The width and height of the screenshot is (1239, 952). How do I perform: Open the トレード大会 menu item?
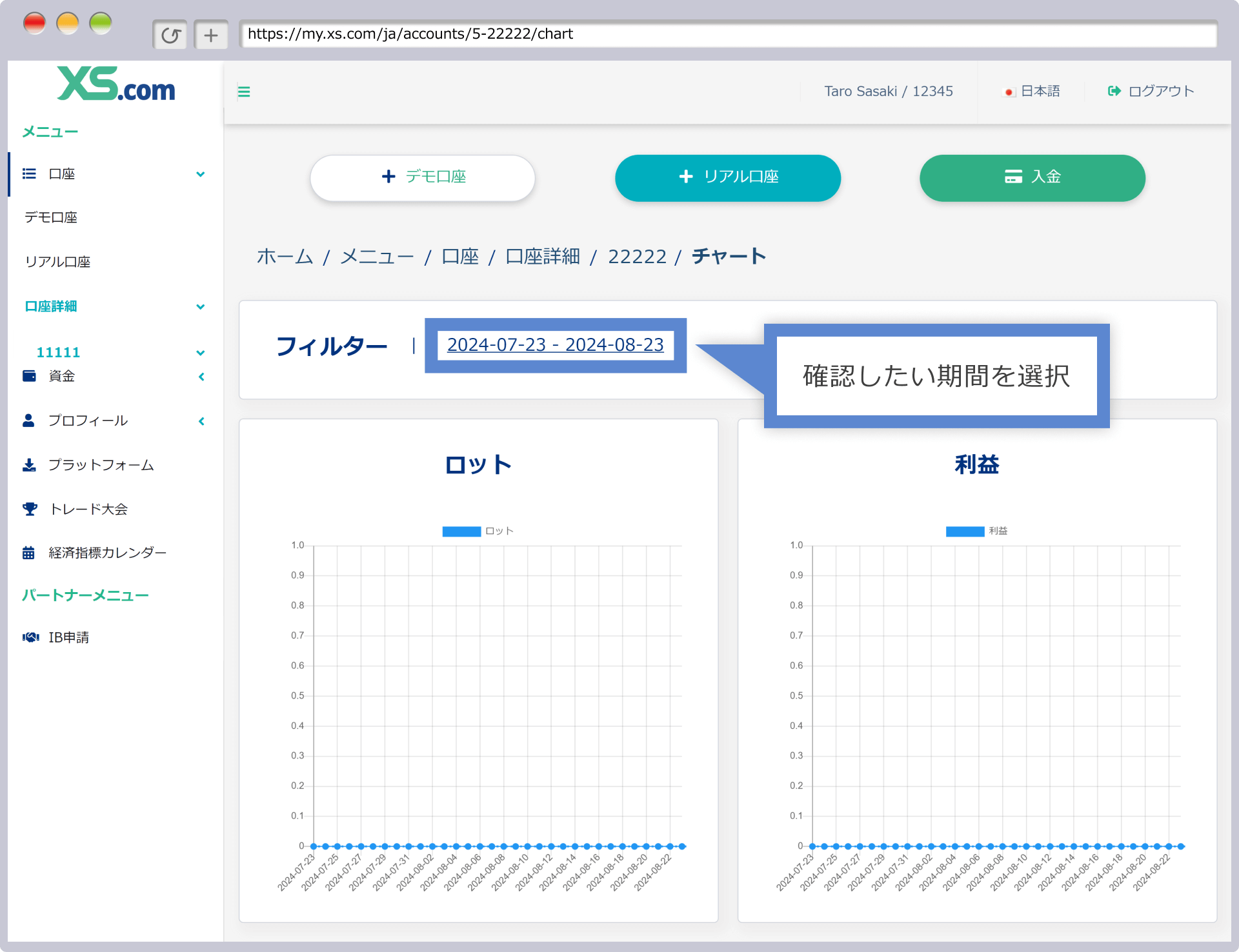pyautogui.click(x=89, y=509)
